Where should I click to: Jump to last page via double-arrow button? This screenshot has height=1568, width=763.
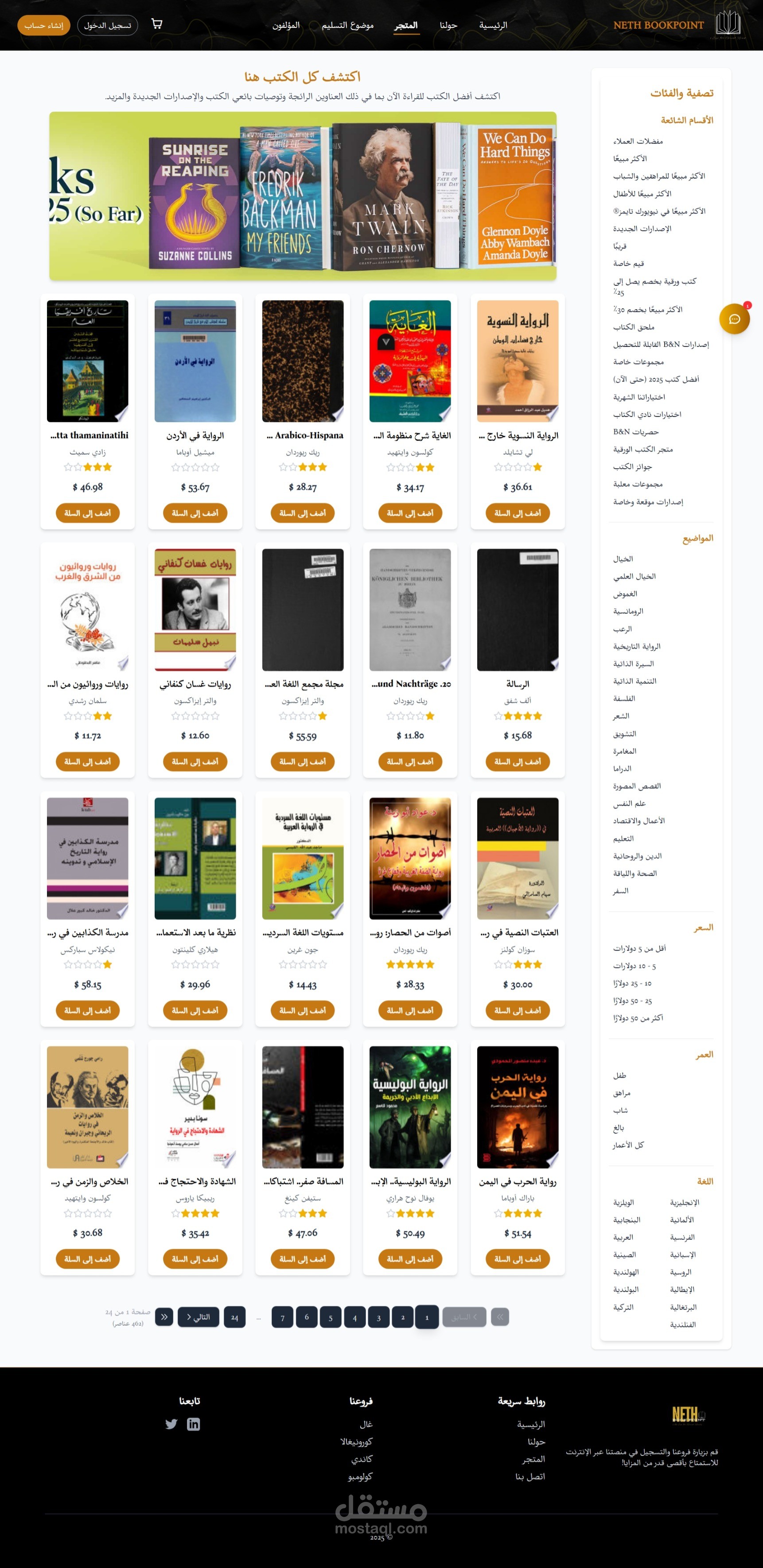click(164, 1316)
